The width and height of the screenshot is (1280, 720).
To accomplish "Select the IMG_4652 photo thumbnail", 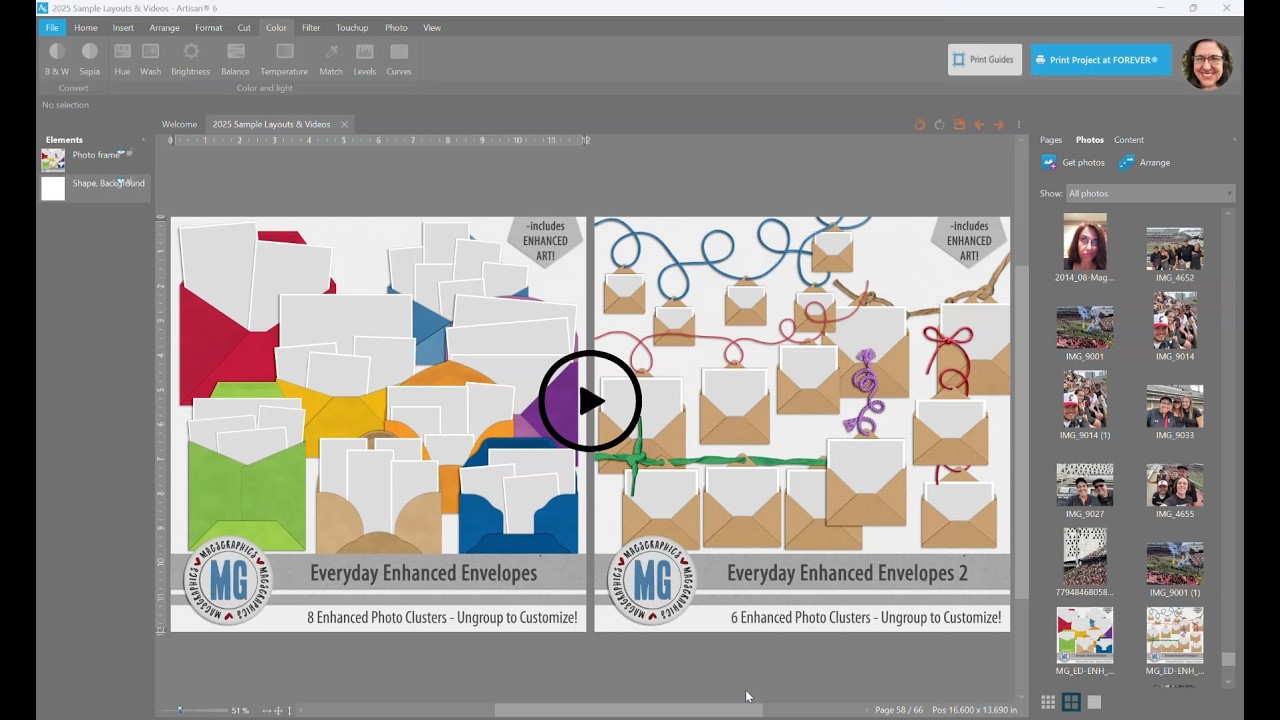I will (1175, 249).
